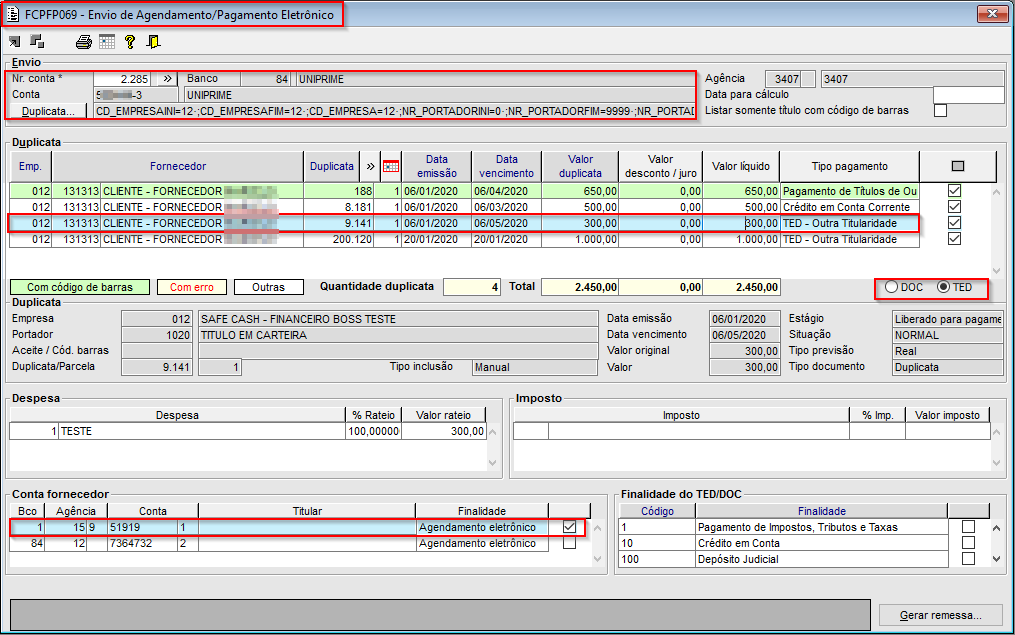
Task: Click the green Com código de barras legend
Action: (80, 287)
